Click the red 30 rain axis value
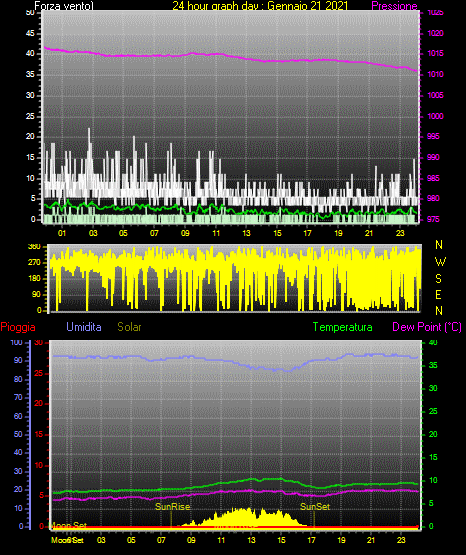 pyautogui.click(x=39, y=343)
